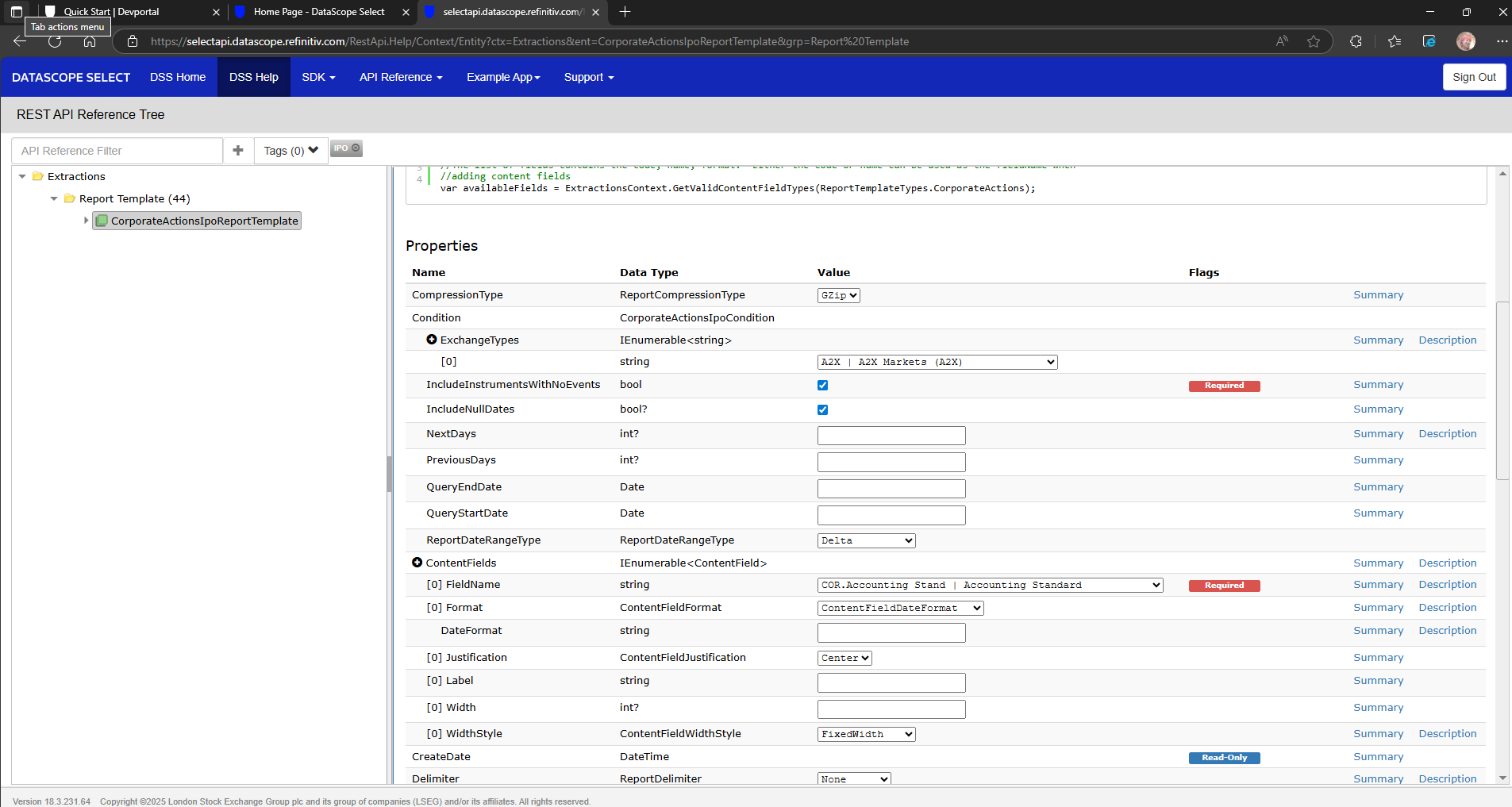Open the DSS Help menu item
Screen dimensions: 1512x807
pyautogui.click(x=254, y=77)
